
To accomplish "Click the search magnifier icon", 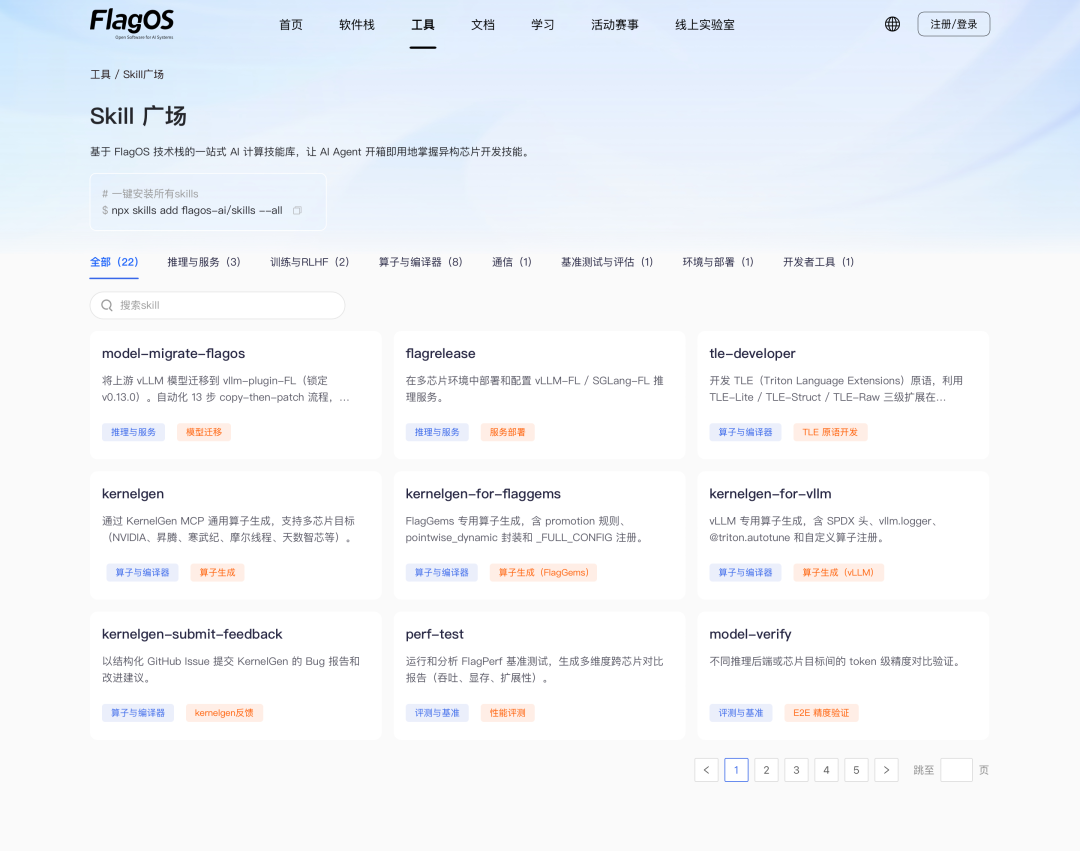I will pyautogui.click(x=107, y=305).
